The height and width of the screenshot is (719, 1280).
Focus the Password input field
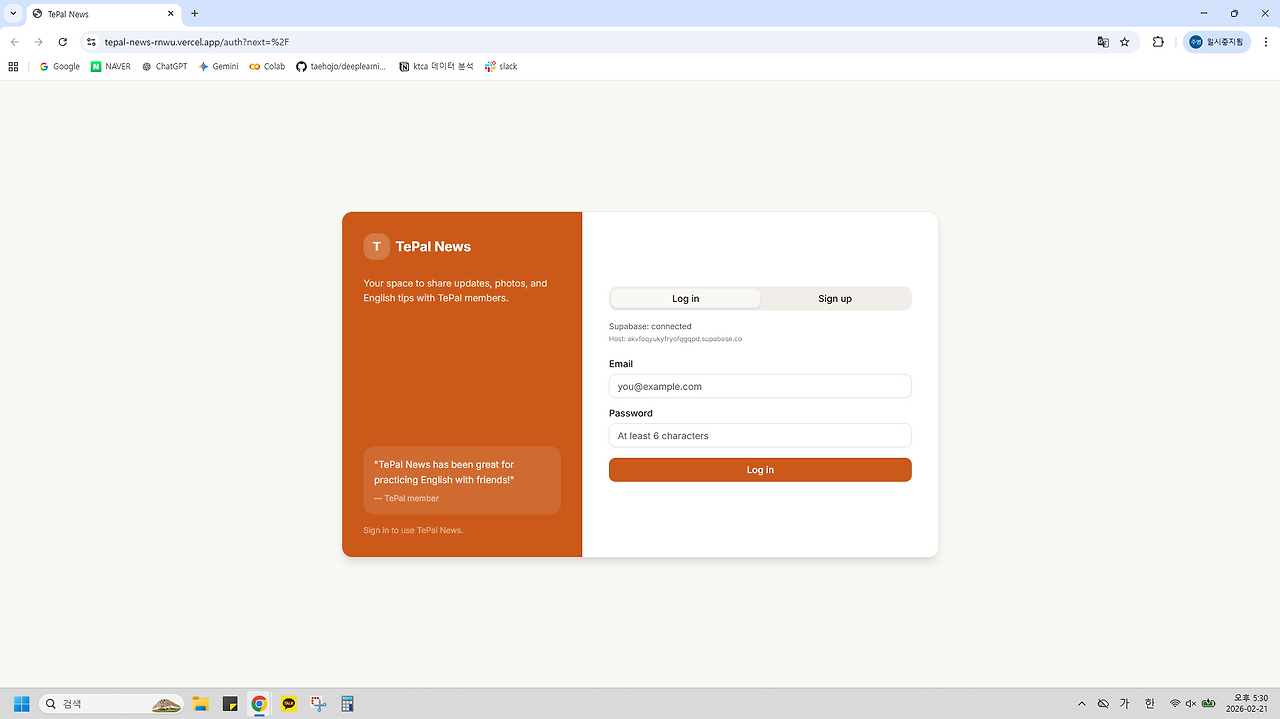point(760,435)
